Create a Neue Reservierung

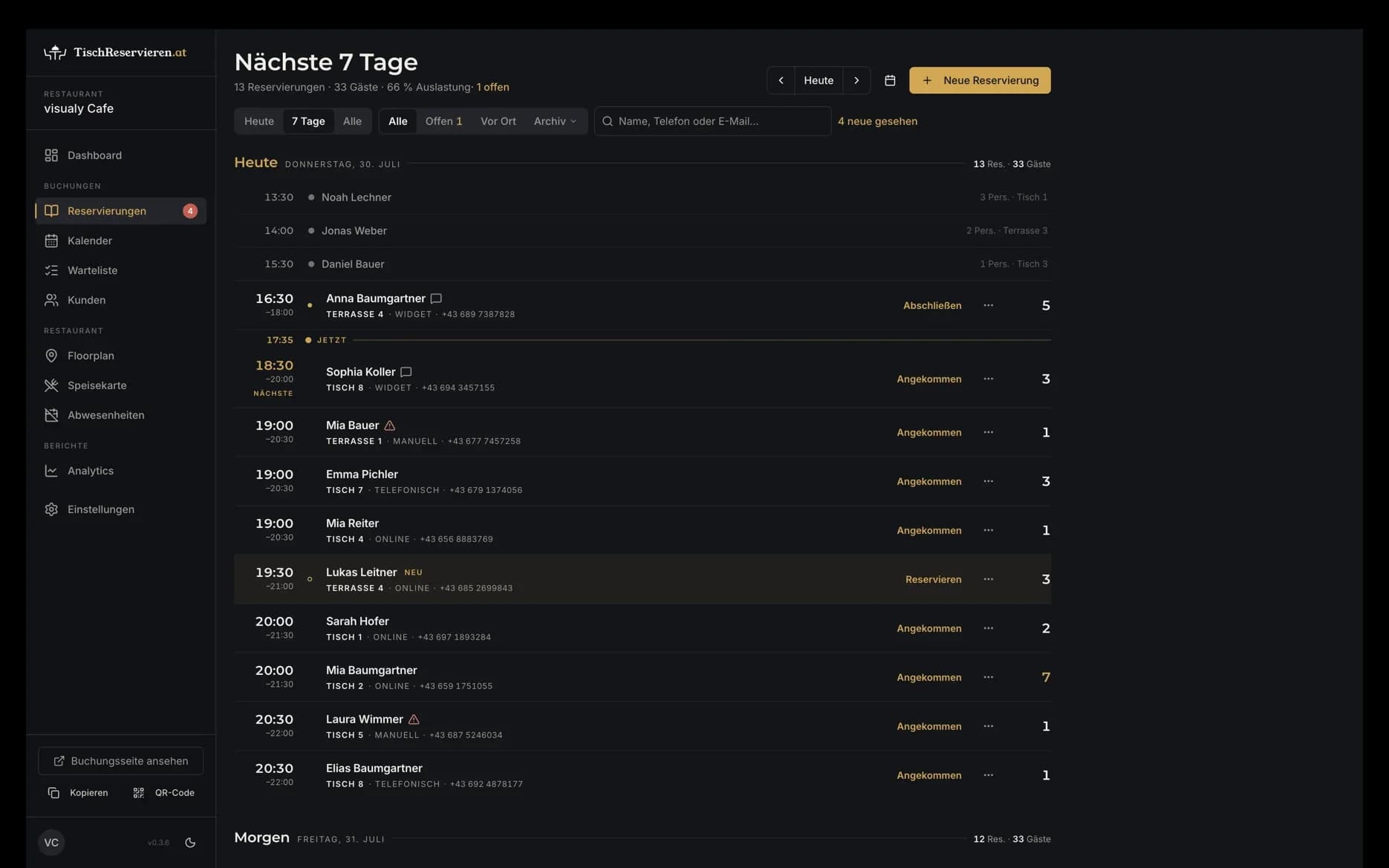coord(980,80)
